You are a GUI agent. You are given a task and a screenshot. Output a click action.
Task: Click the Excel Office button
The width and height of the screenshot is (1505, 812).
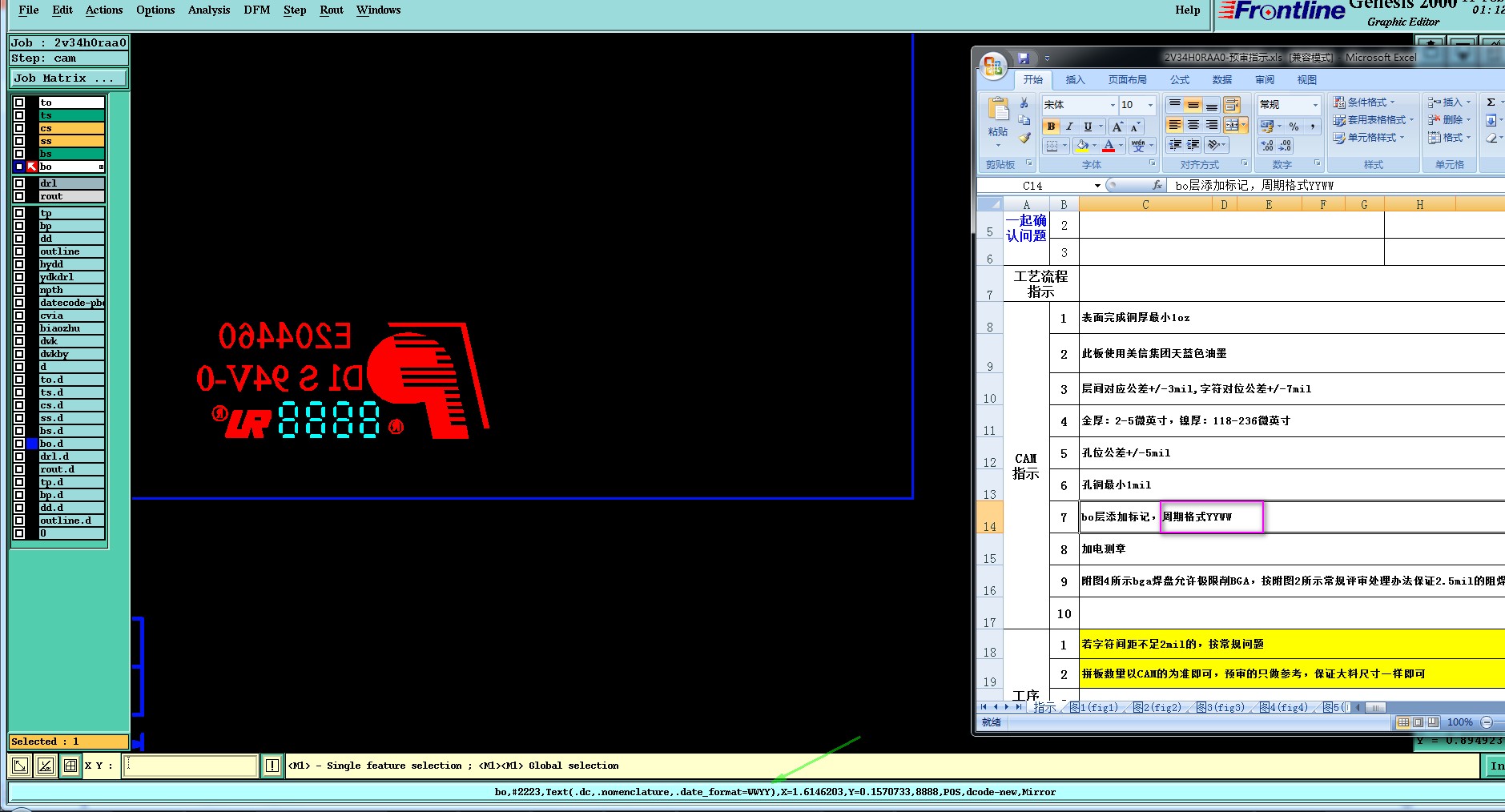[993, 66]
